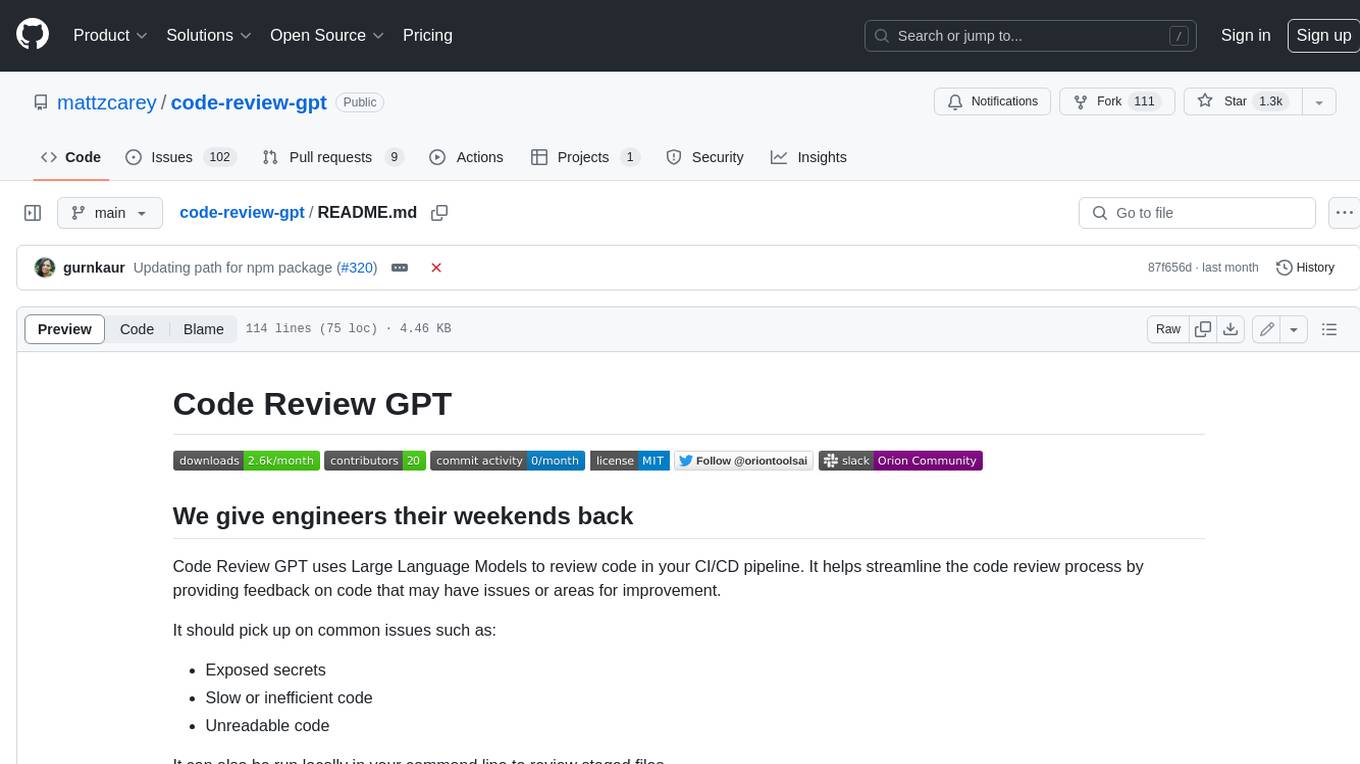Open the Insights tab
Viewport: 1360px width, 764px height.
(809, 157)
